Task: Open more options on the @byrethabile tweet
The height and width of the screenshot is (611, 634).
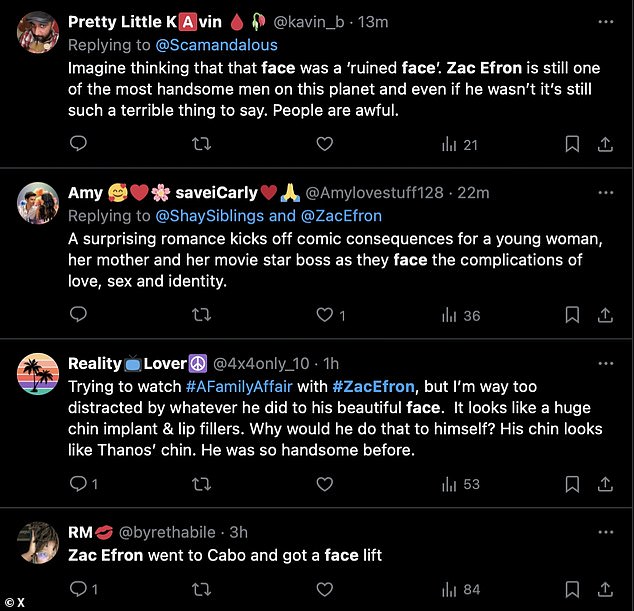Action: (x=605, y=532)
